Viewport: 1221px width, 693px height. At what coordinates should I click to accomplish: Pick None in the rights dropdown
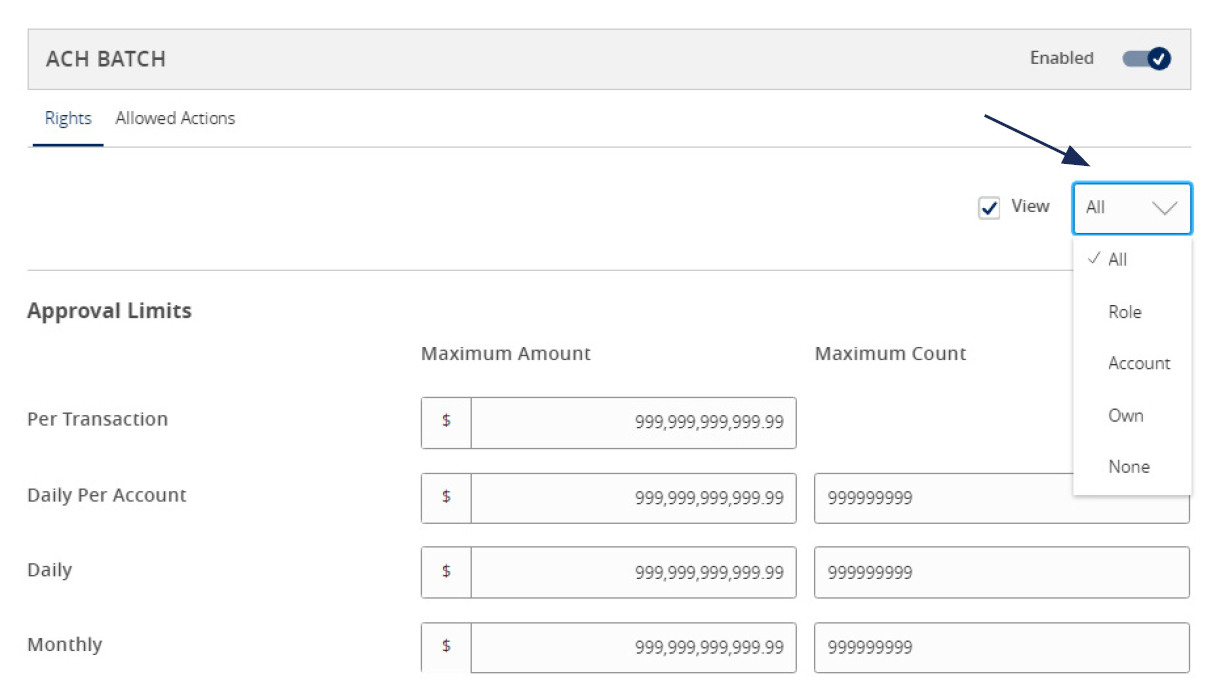(1129, 466)
